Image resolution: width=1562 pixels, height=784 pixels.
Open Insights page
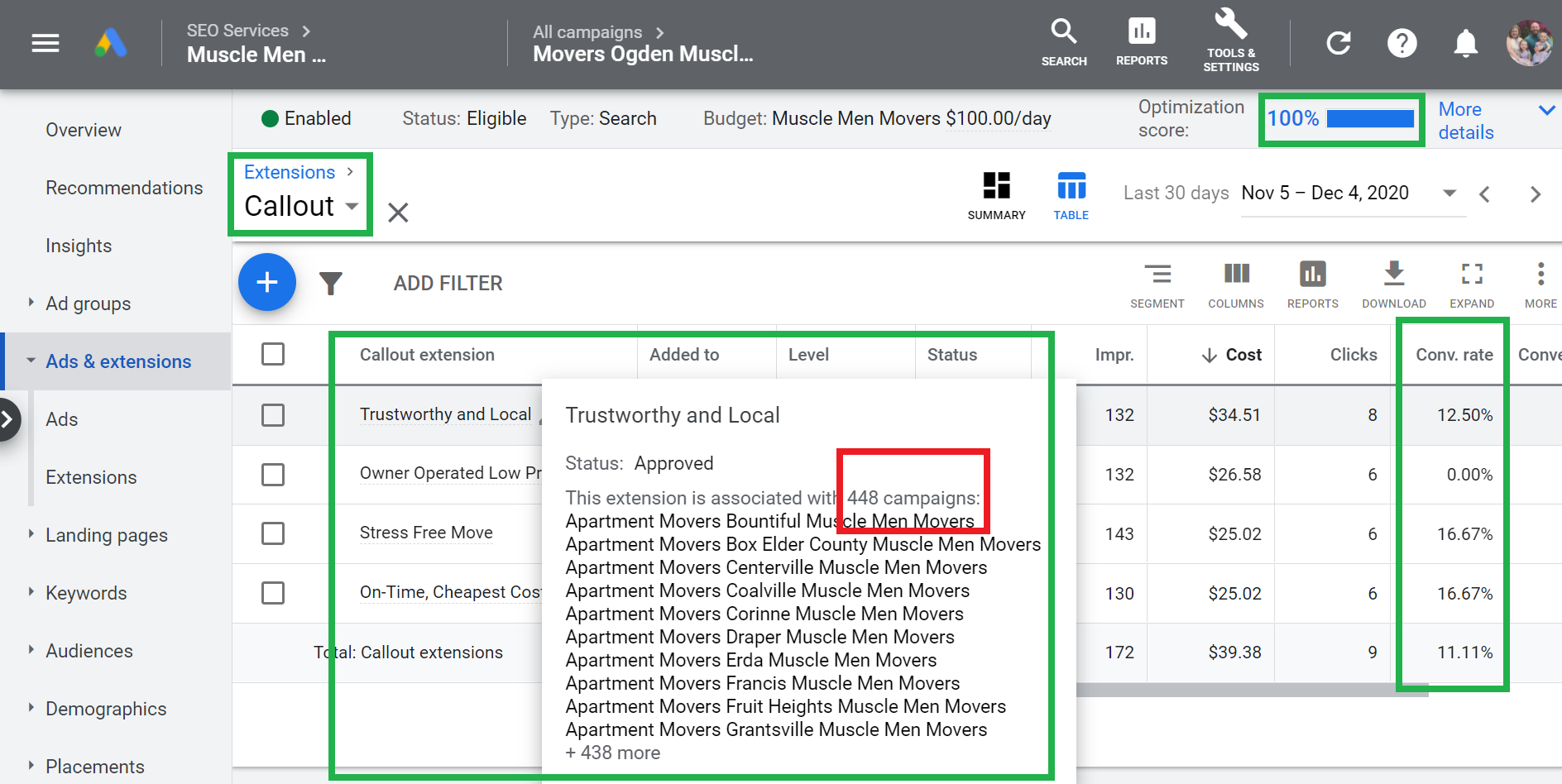point(79,246)
